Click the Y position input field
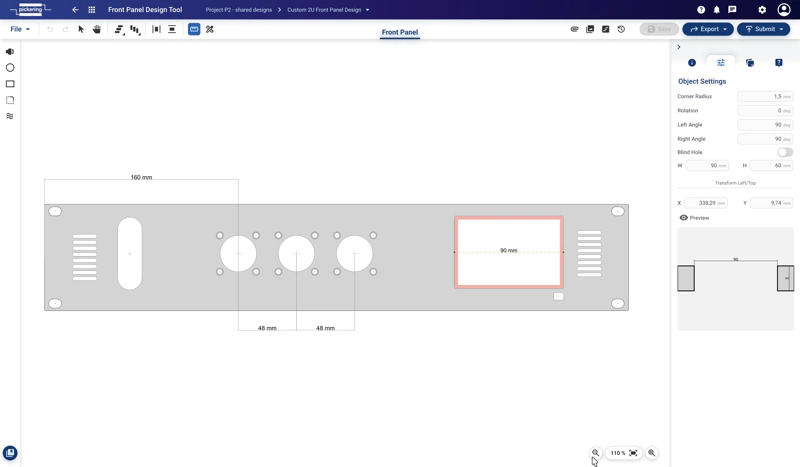The height and width of the screenshot is (467, 800). point(771,203)
